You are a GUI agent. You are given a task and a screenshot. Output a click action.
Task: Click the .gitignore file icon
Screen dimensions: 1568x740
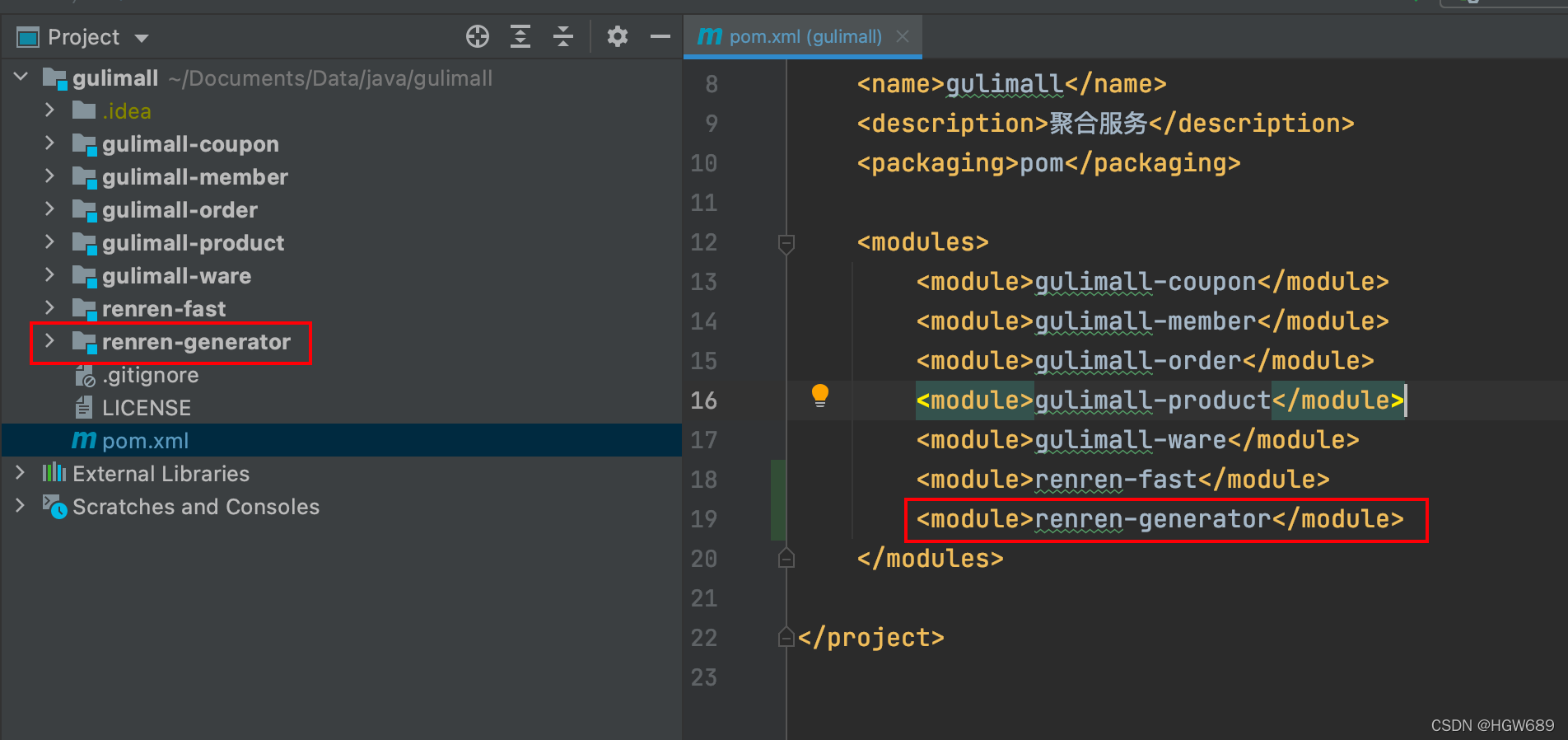[x=85, y=376]
